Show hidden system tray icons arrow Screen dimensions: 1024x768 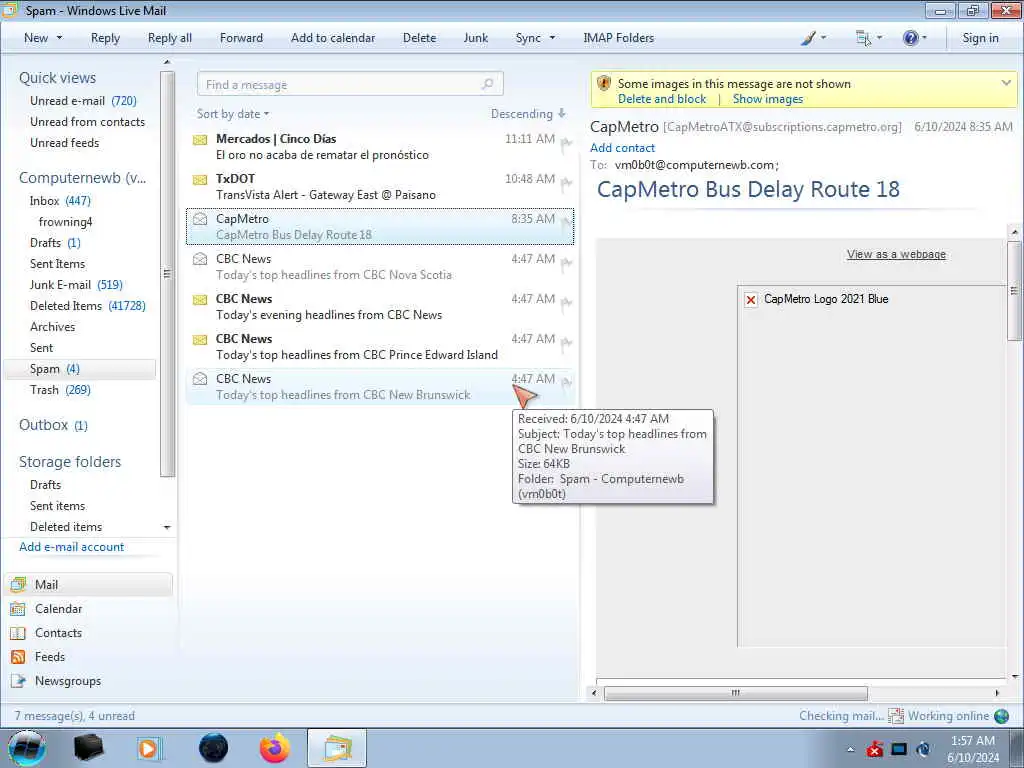pyautogui.click(x=850, y=750)
